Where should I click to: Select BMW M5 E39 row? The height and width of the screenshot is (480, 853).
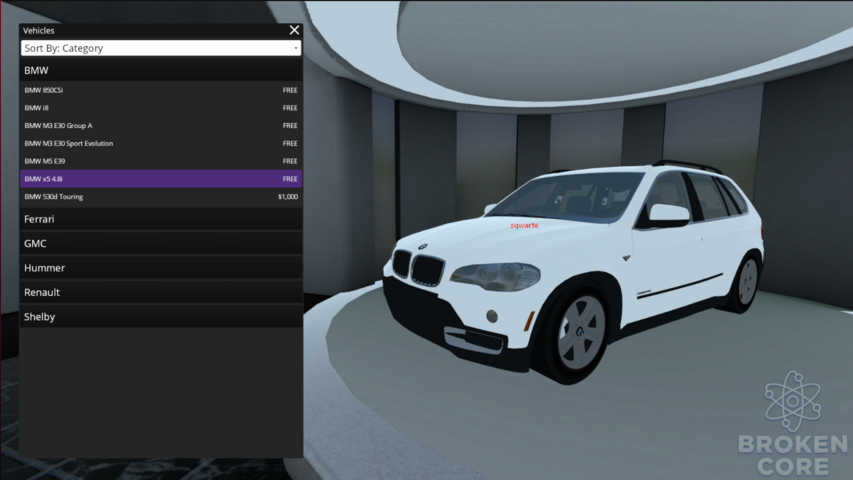tap(161, 161)
